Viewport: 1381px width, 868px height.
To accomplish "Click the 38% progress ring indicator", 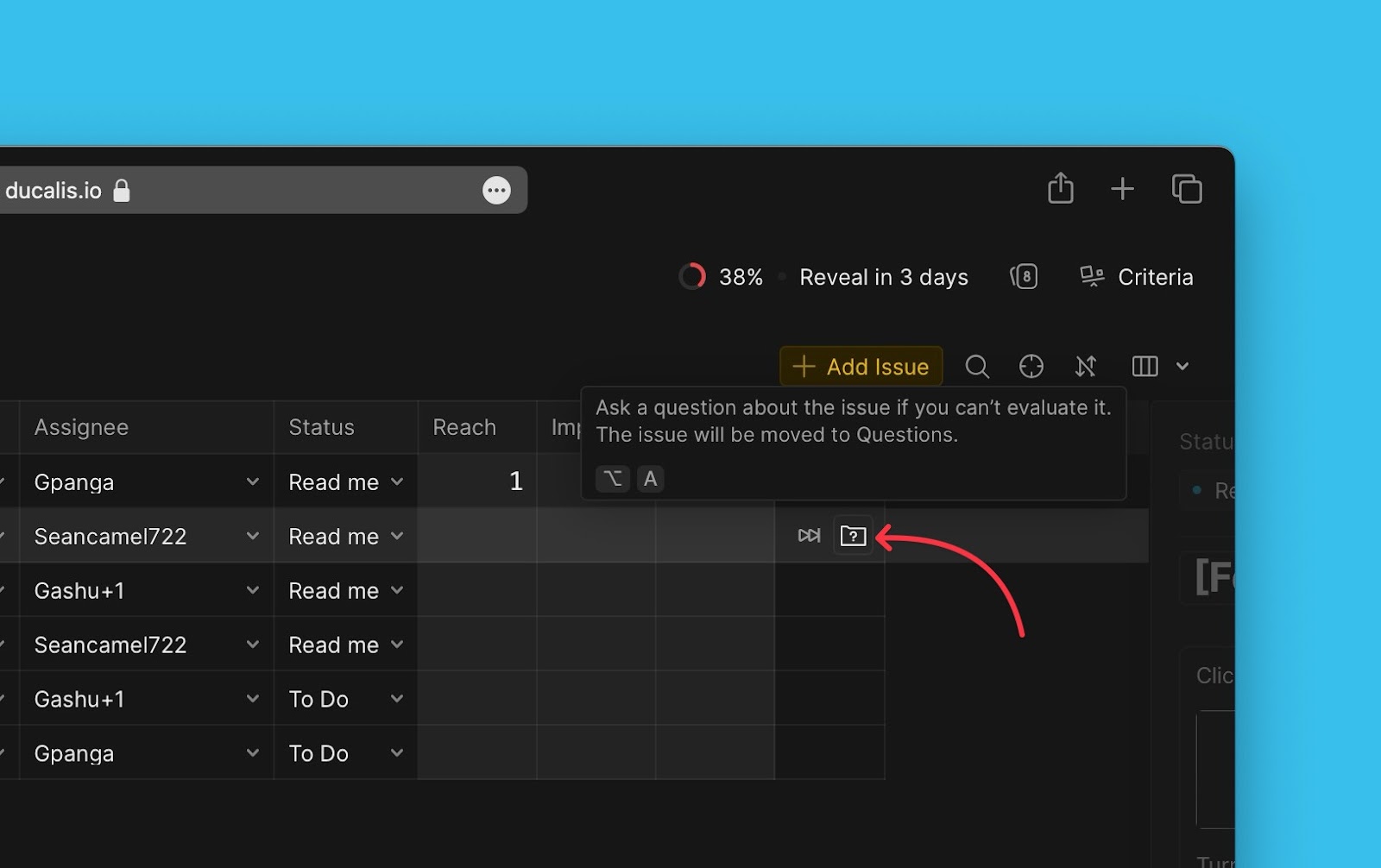I will click(x=692, y=277).
